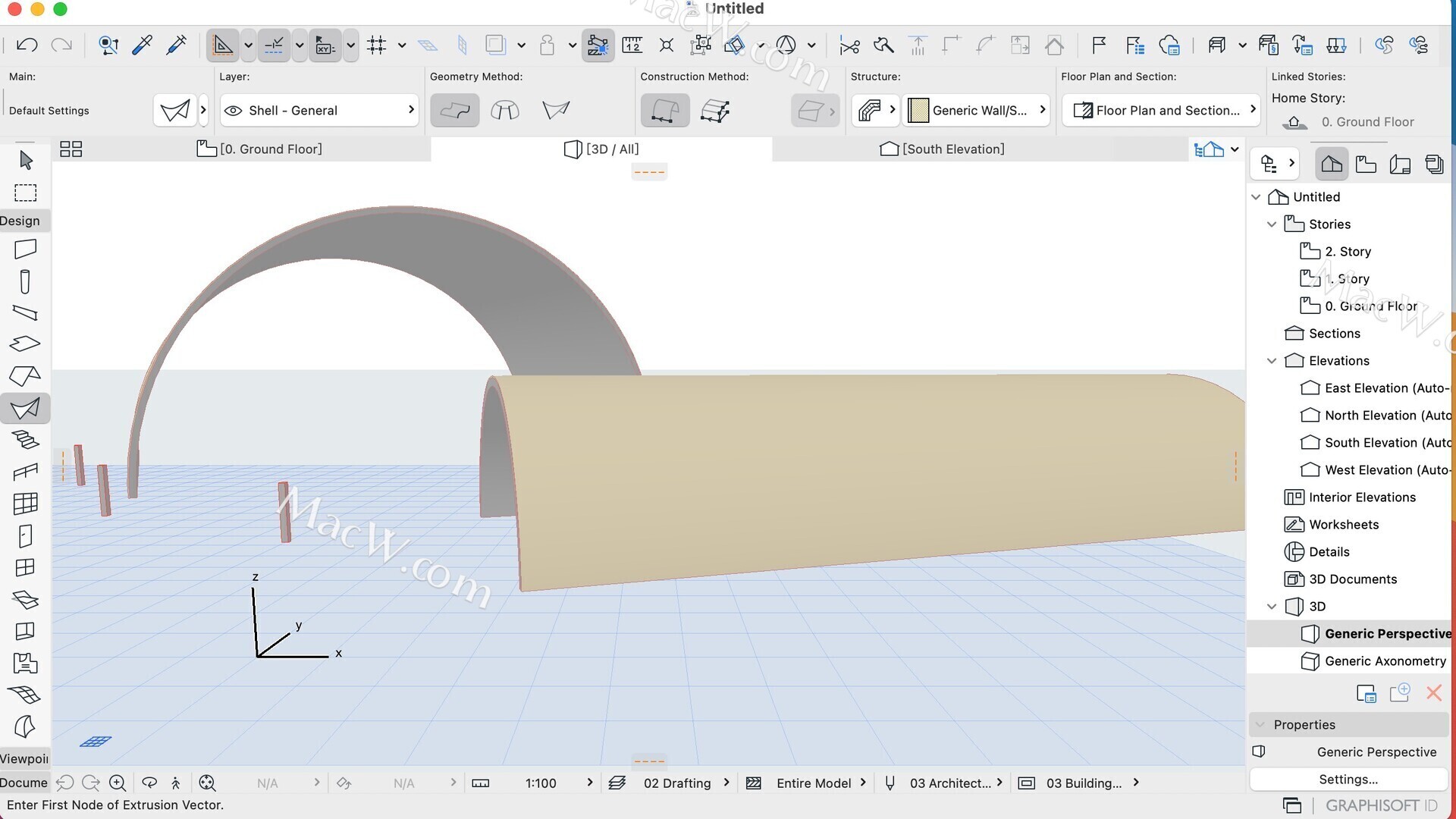Open the Layer Shell - General dropdown

click(319, 111)
